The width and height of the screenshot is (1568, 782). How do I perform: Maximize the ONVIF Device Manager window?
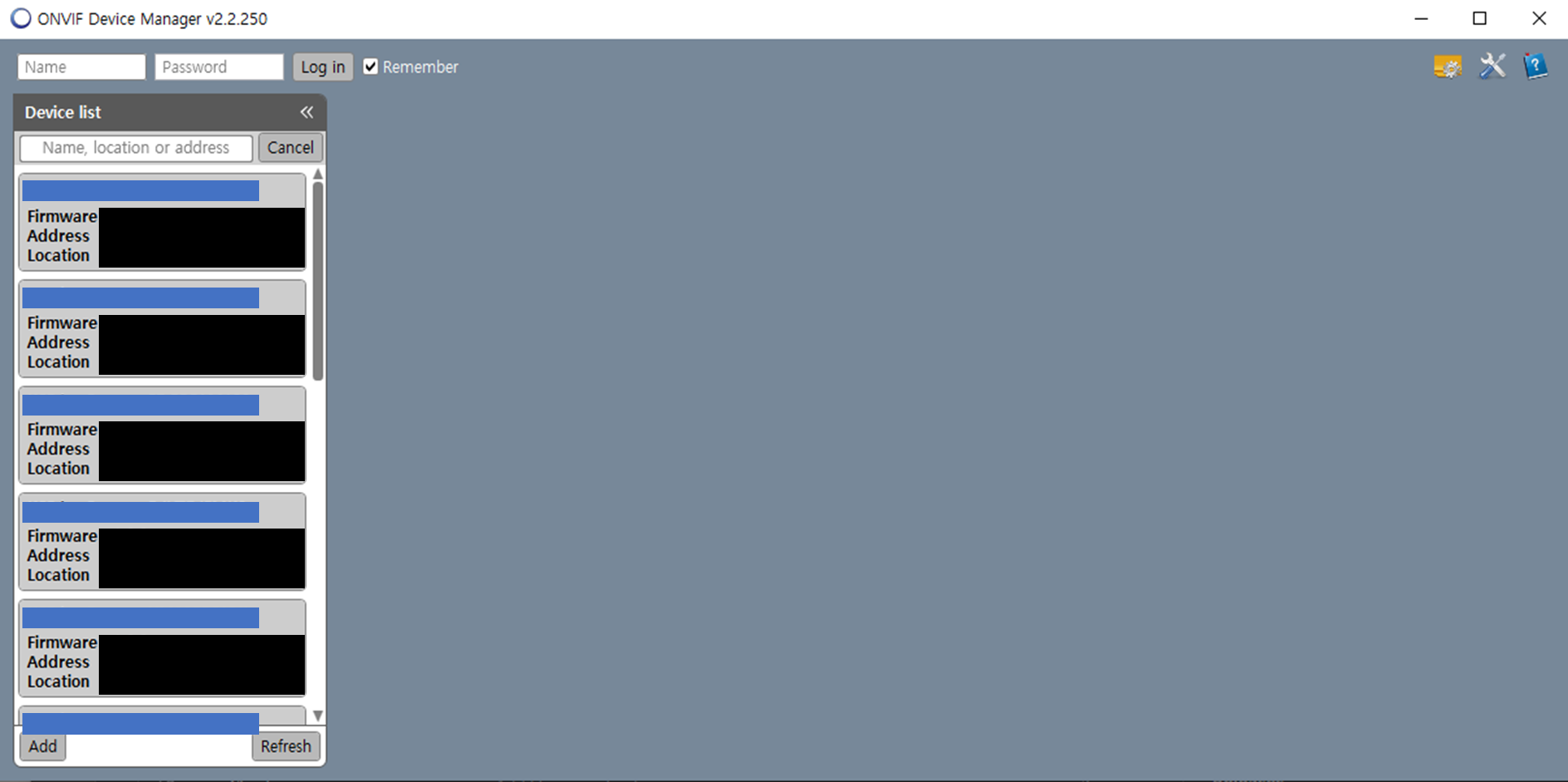pyautogui.click(x=1480, y=18)
